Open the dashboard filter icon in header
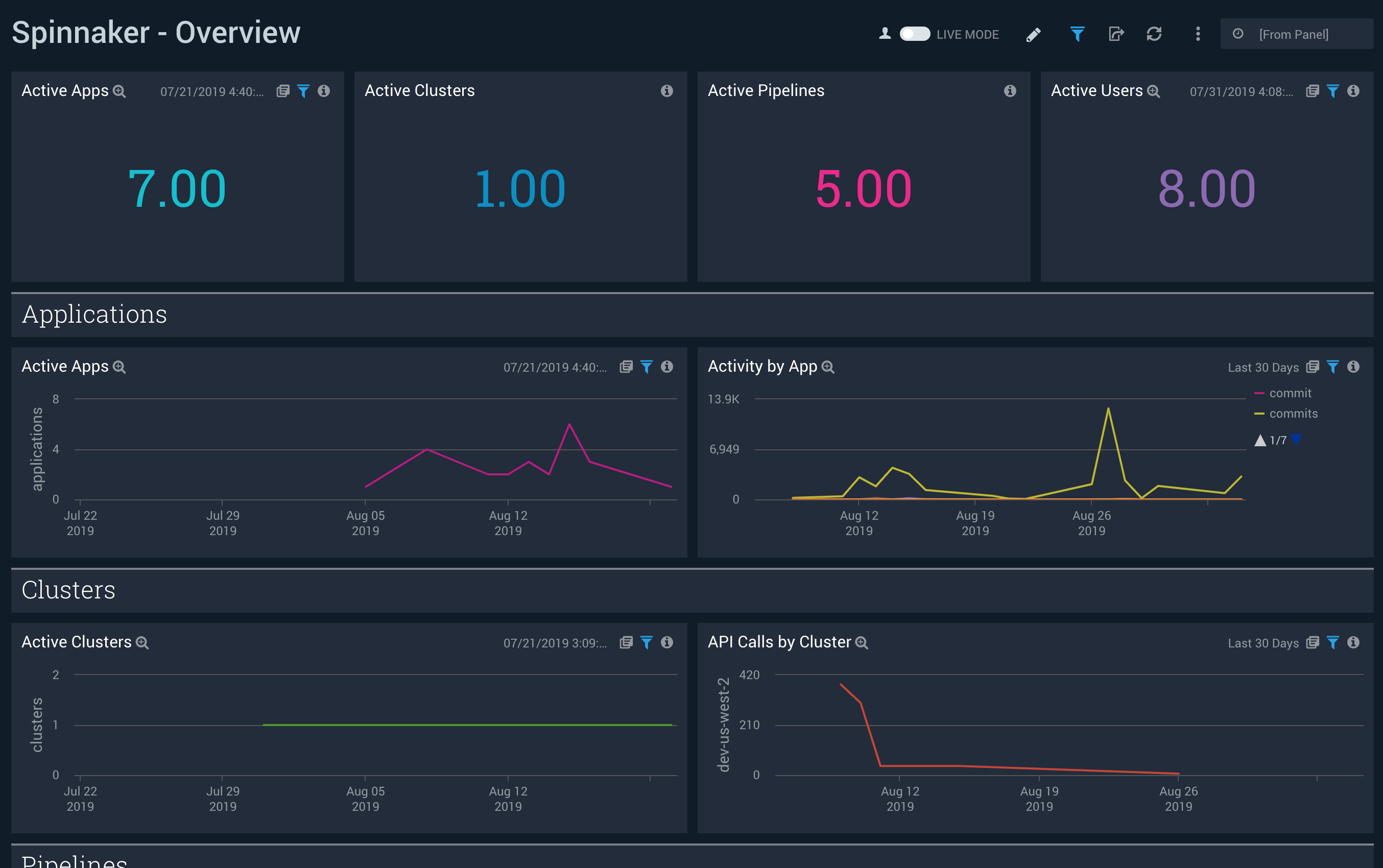 click(1078, 34)
